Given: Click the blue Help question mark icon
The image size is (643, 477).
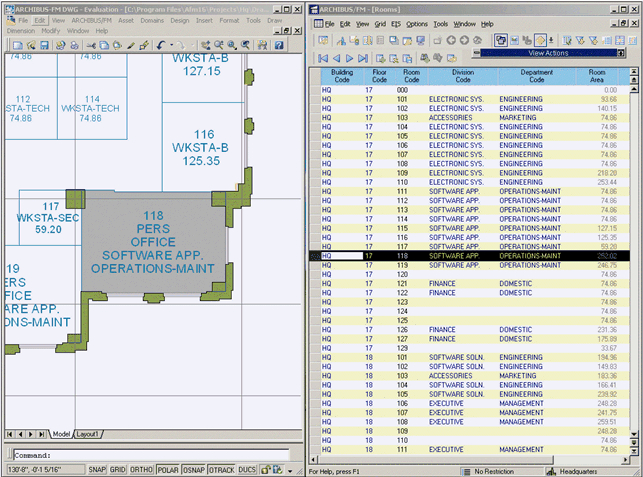Looking at the screenshot, I should click(x=279, y=45).
